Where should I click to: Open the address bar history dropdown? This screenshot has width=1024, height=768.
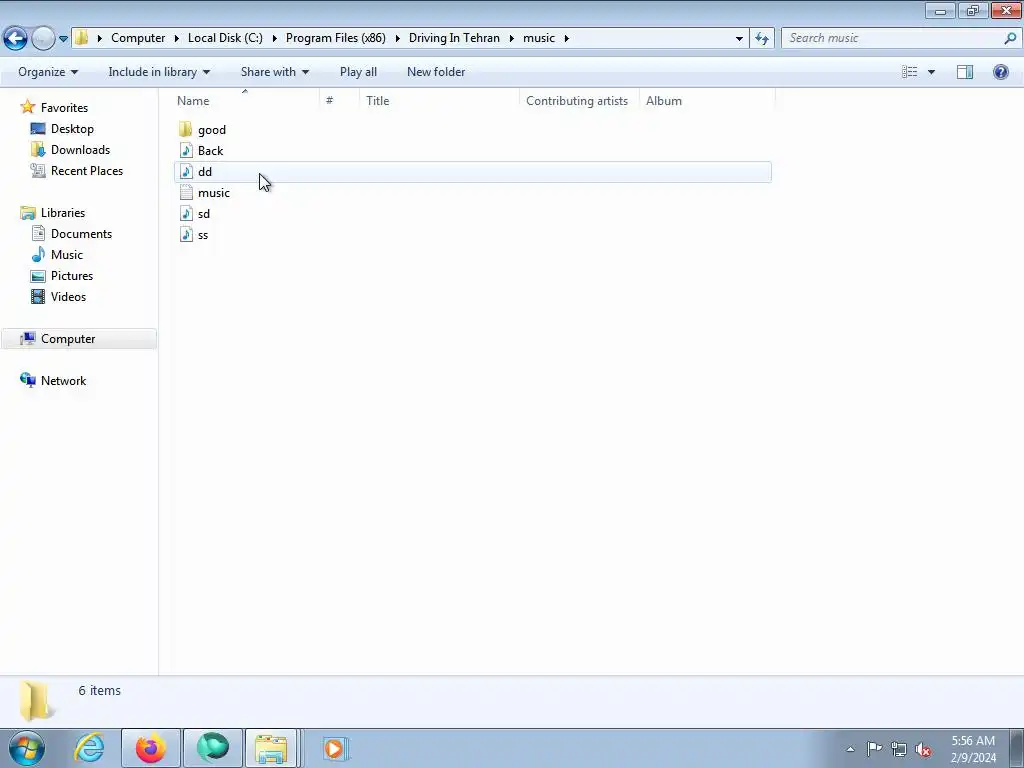click(x=739, y=39)
